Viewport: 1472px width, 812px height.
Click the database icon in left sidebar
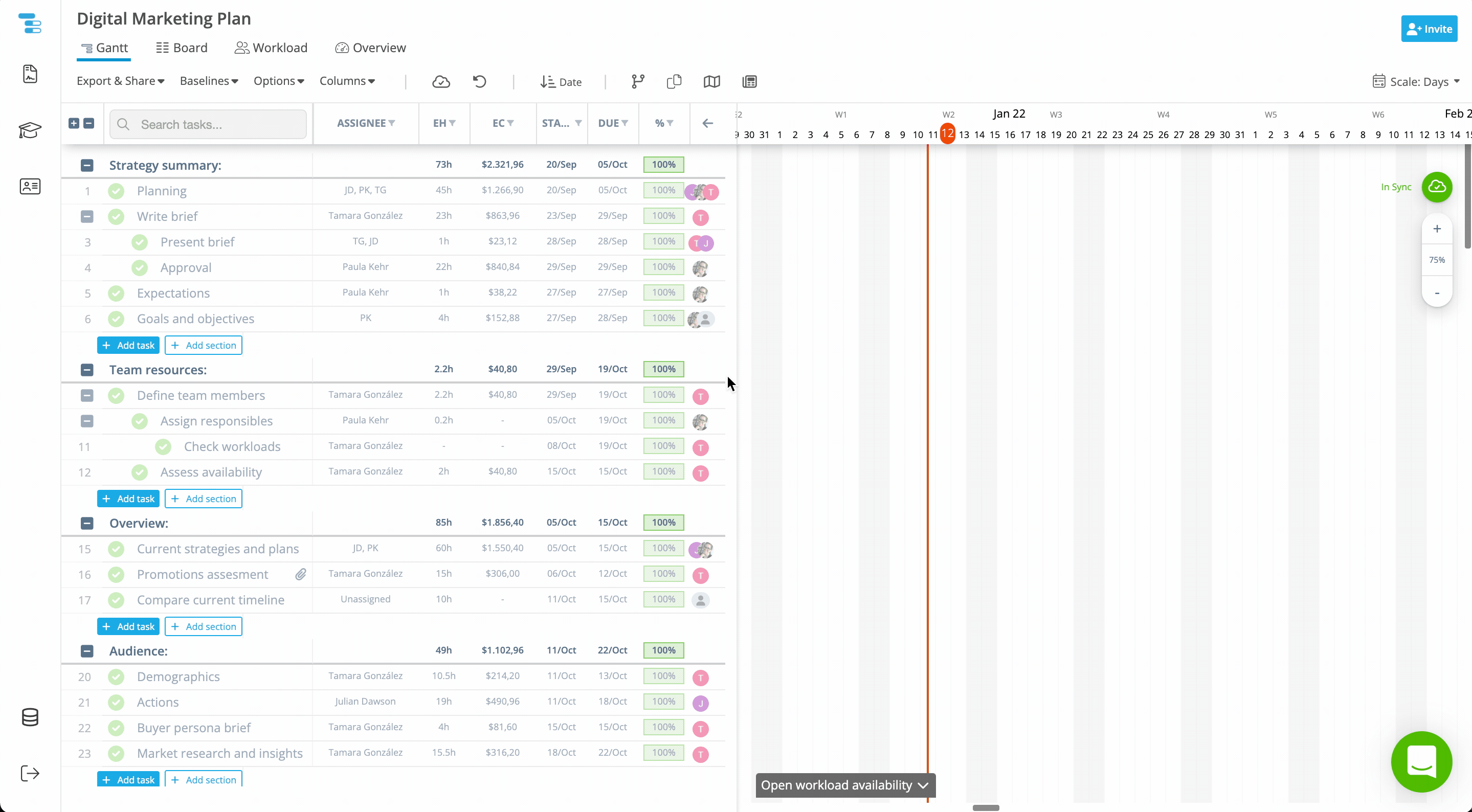30,717
